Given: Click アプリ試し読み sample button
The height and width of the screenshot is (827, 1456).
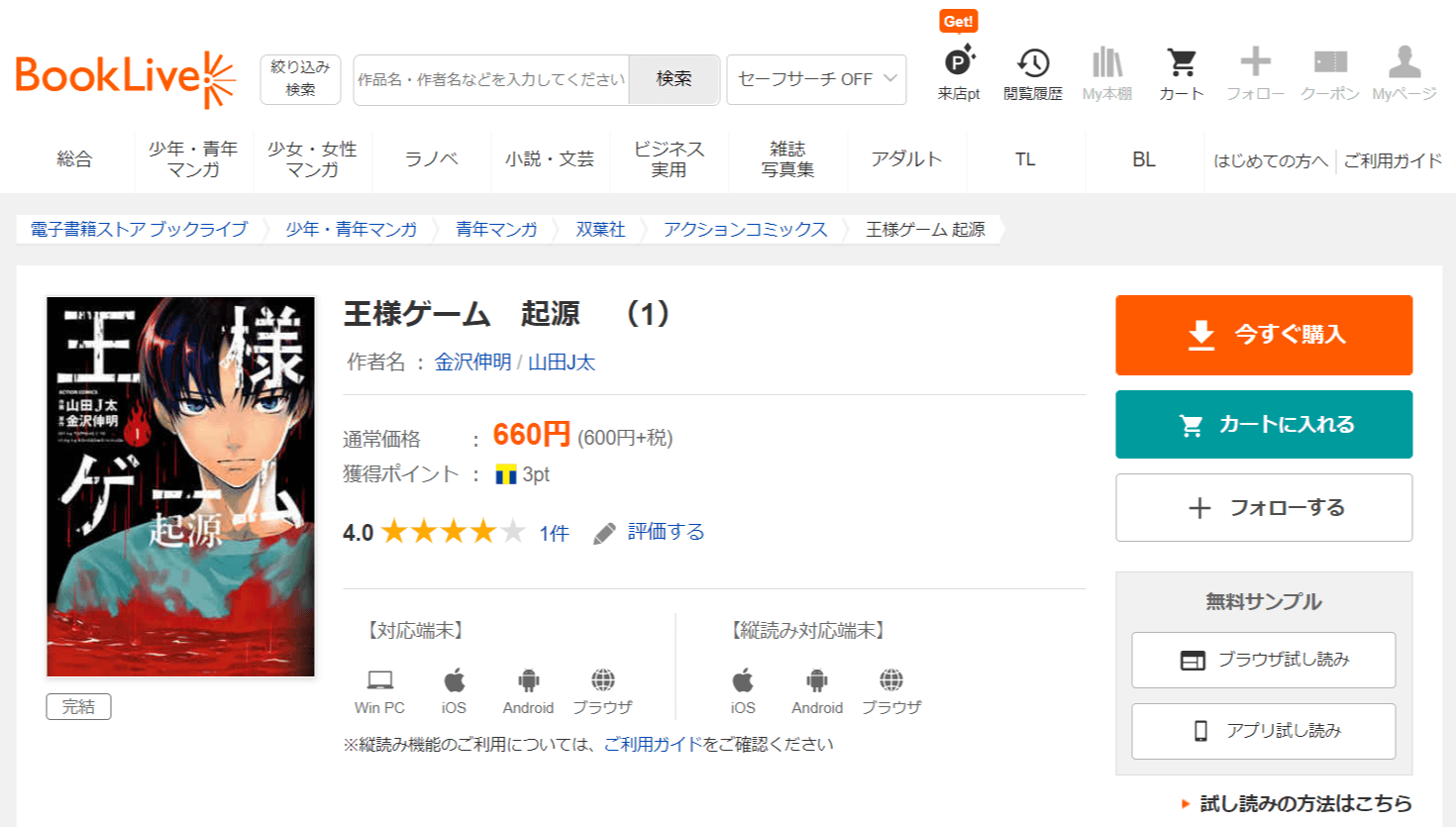Looking at the screenshot, I should 1264,731.
